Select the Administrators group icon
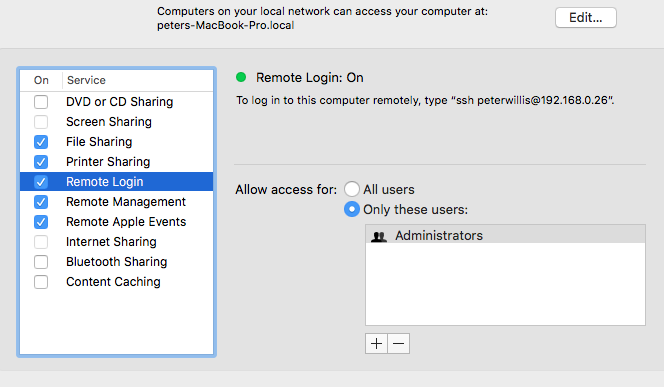 pos(379,236)
